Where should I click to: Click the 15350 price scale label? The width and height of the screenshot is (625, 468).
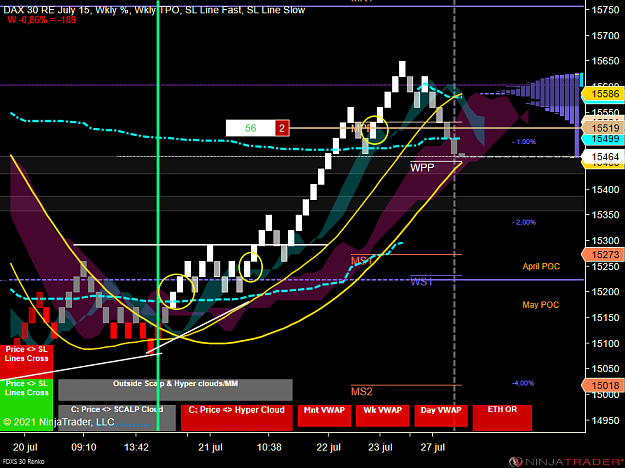pos(605,215)
